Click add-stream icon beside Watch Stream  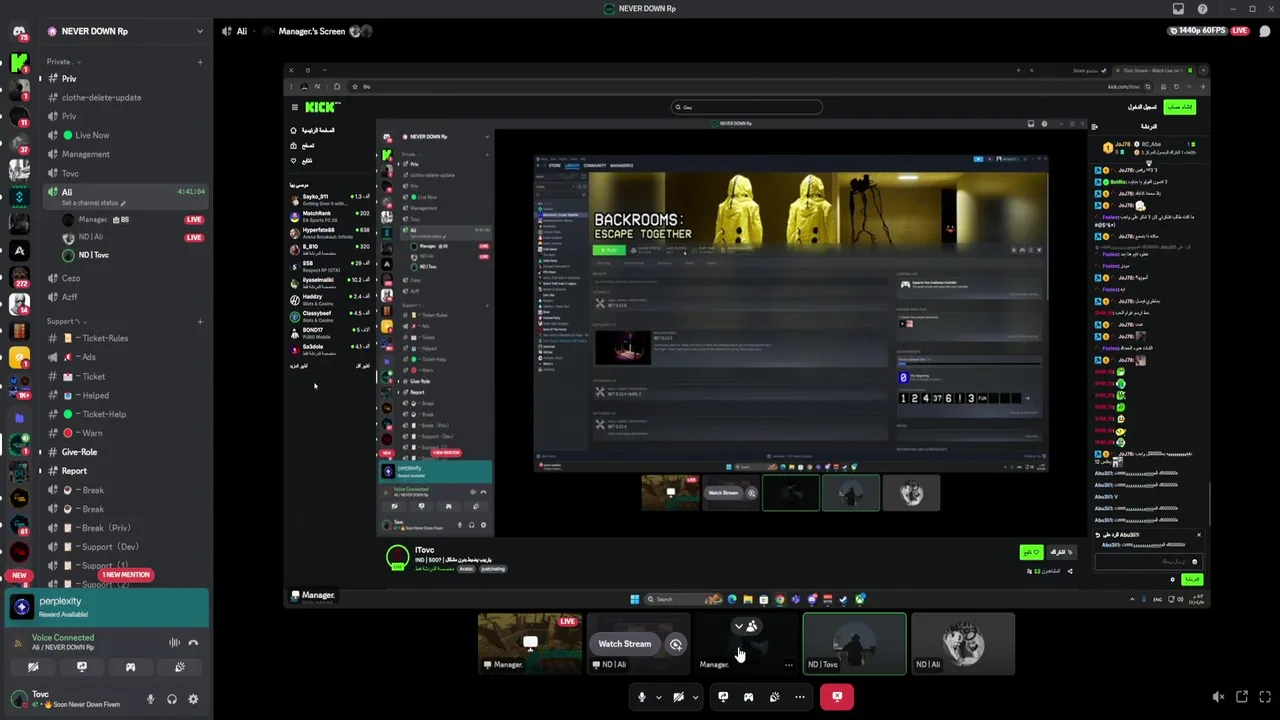point(676,644)
